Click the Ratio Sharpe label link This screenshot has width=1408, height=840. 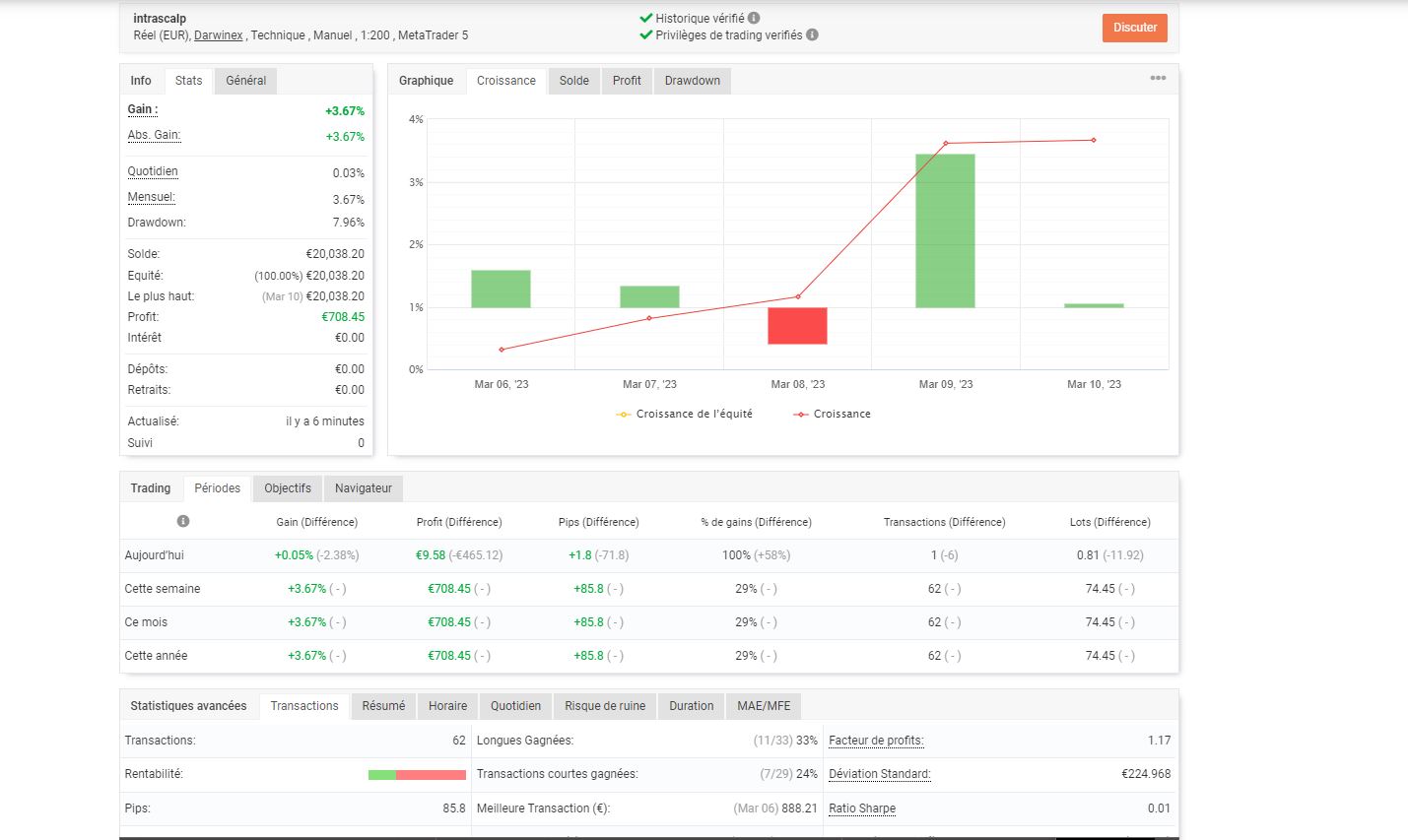862,808
